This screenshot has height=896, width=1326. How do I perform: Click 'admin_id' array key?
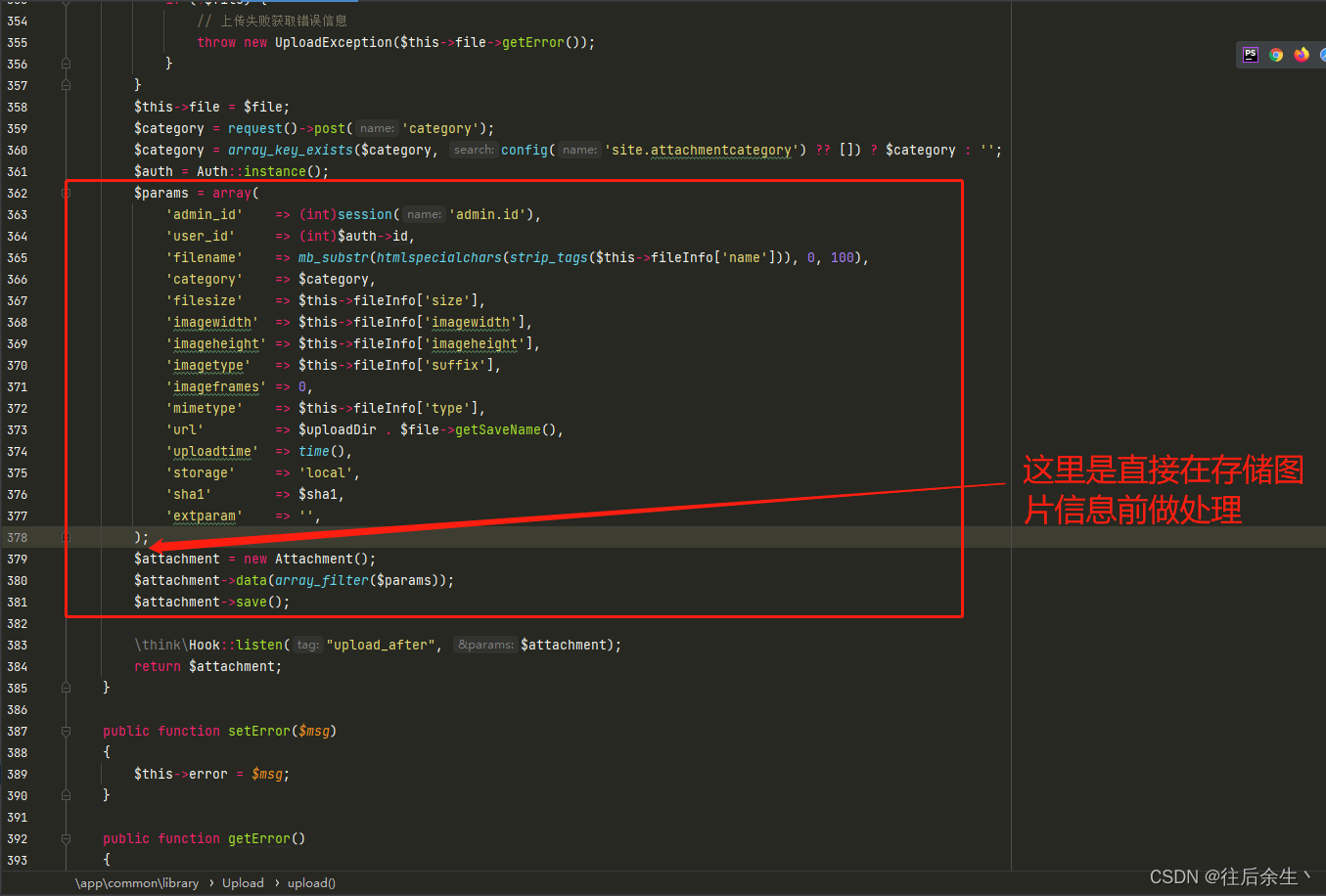pos(205,214)
